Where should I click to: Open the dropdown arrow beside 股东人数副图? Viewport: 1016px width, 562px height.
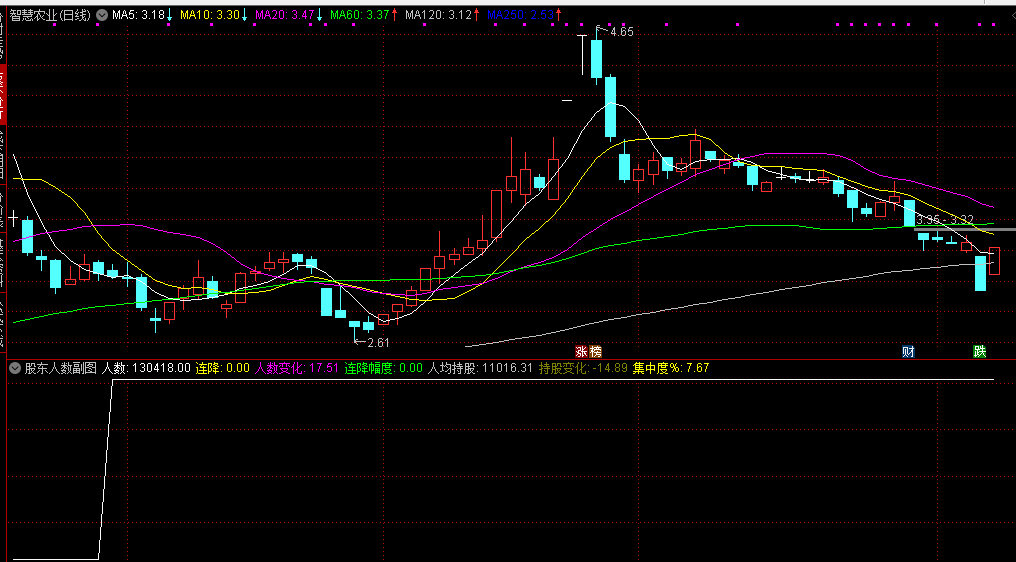[x=15, y=368]
